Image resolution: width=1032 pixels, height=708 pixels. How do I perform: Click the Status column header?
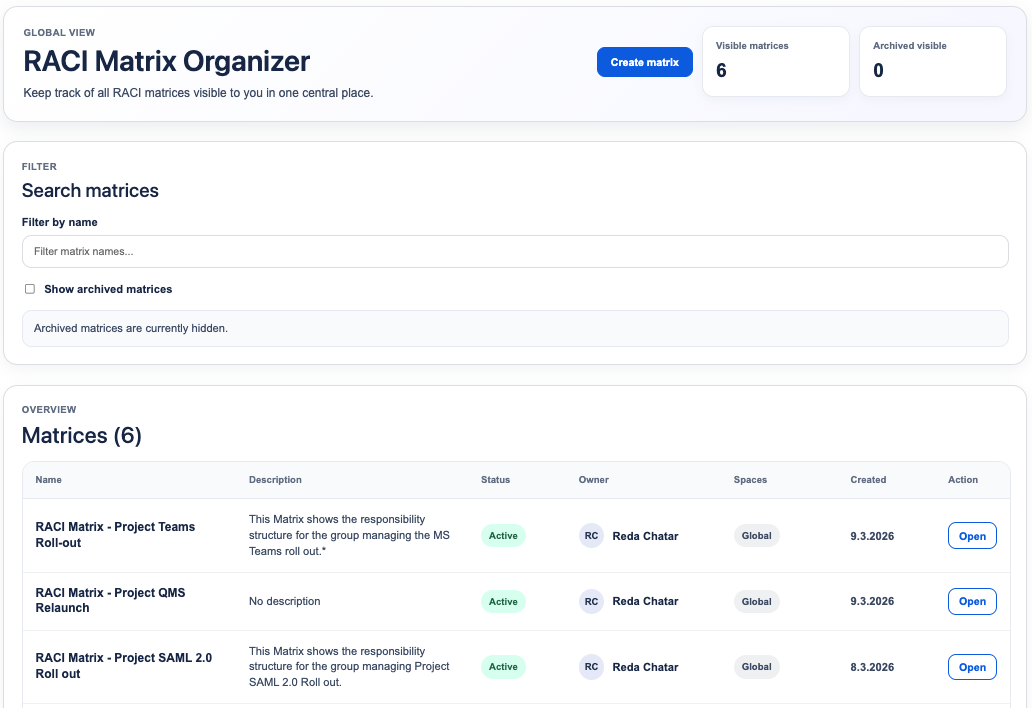pyautogui.click(x=495, y=480)
